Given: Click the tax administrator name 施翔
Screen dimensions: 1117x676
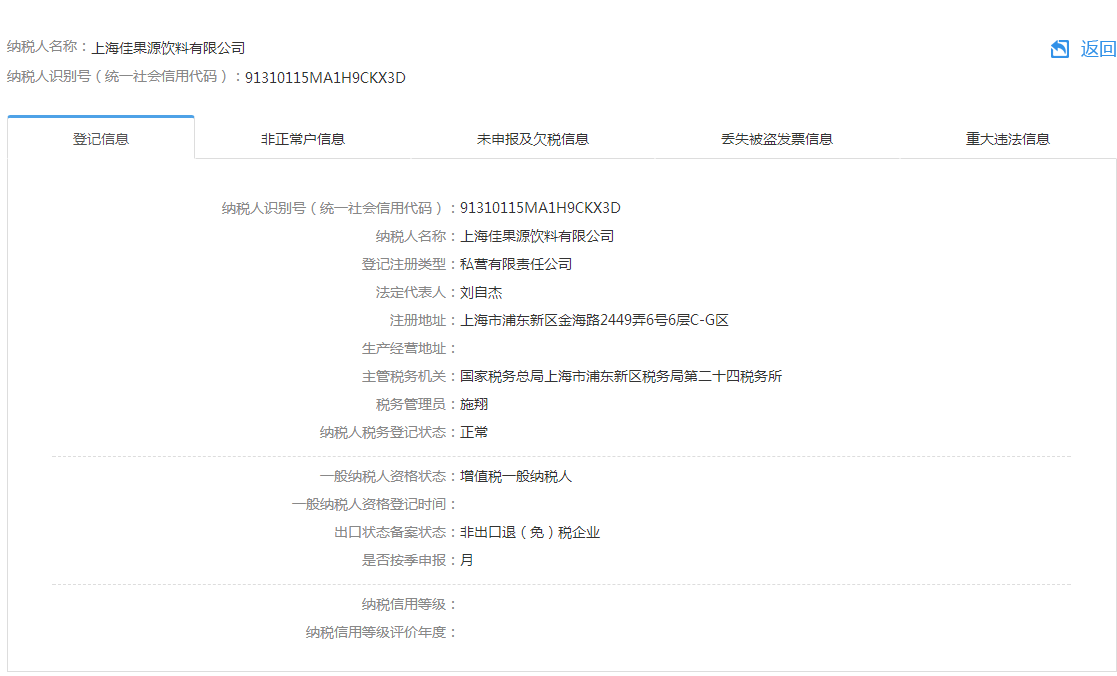Looking at the screenshot, I should [474, 404].
